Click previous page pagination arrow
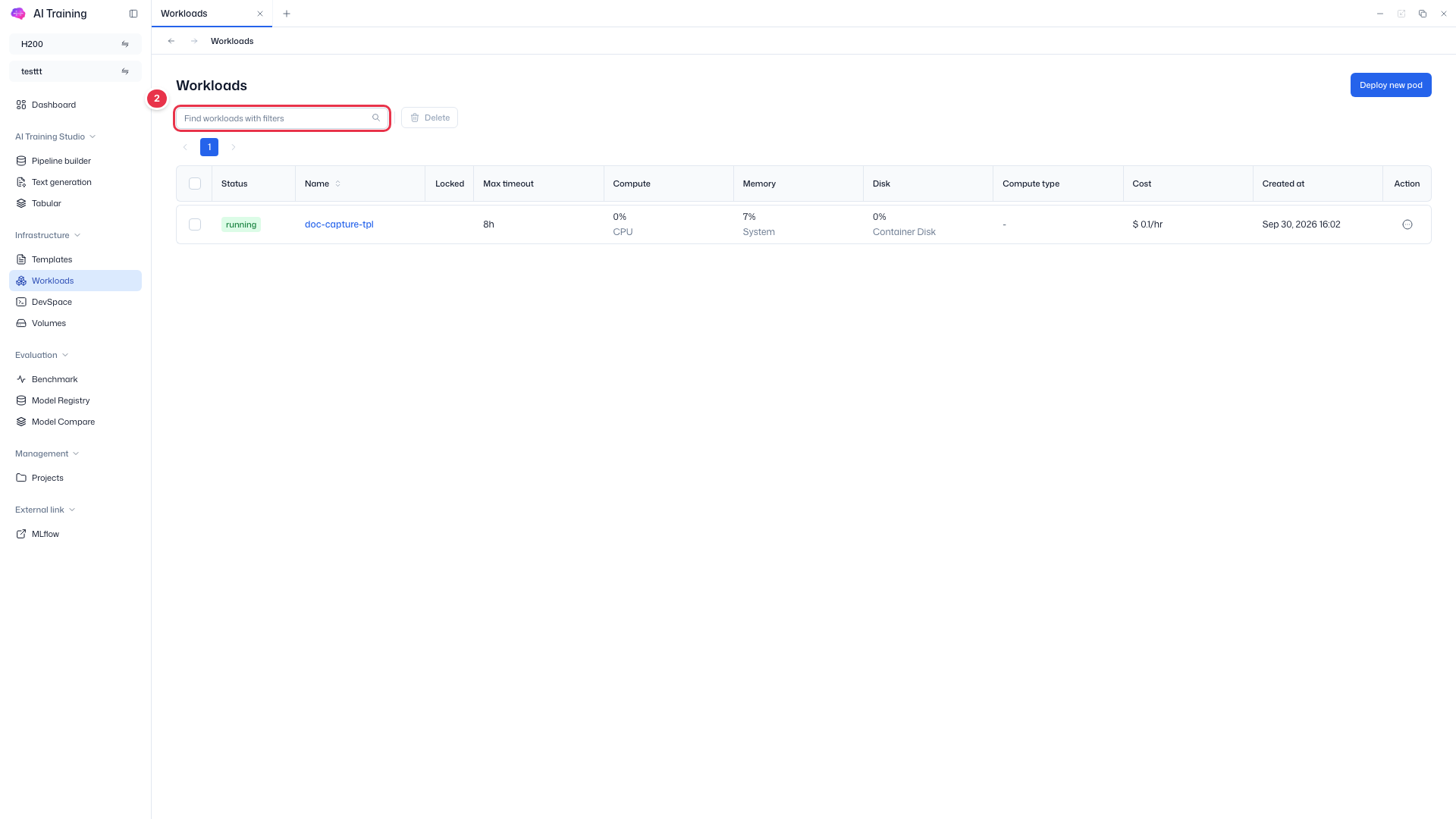 185,147
